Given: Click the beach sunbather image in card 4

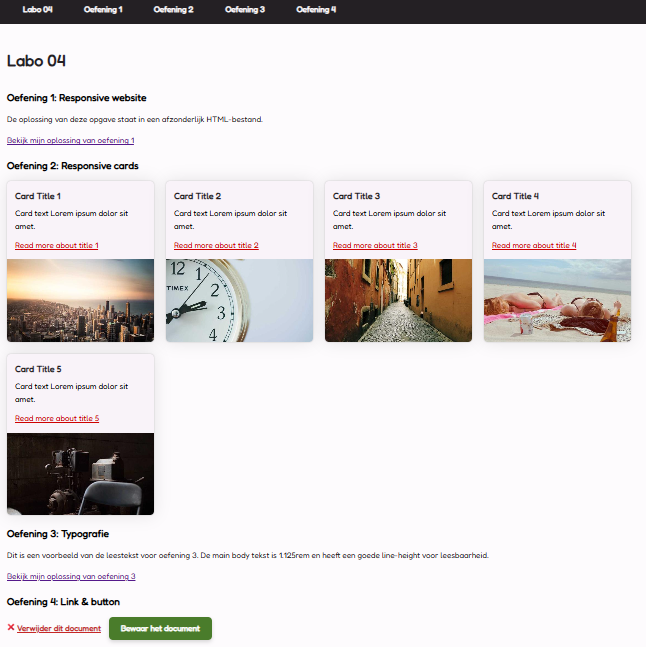Looking at the screenshot, I should click(557, 300).
